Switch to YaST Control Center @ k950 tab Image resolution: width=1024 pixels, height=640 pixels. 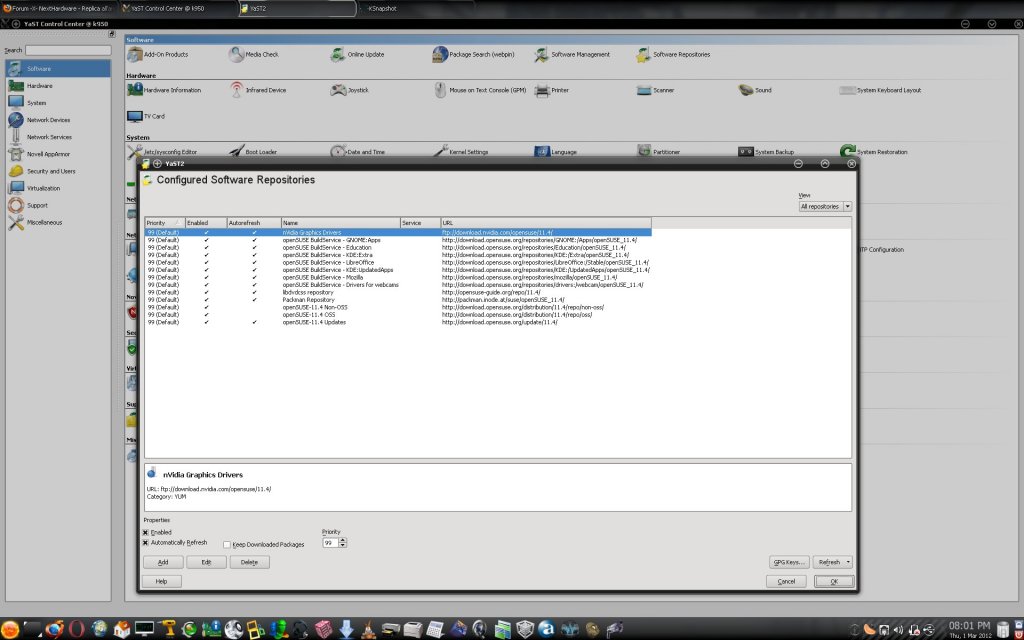(x=178, y=8)
